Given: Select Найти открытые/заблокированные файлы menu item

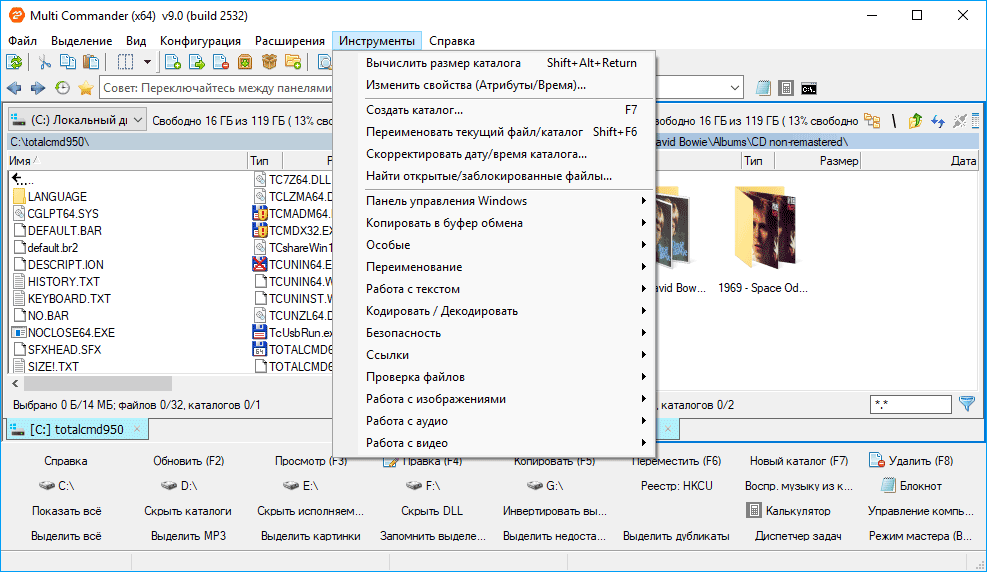Looking at the screenshot, I should [x=507, y=176].
